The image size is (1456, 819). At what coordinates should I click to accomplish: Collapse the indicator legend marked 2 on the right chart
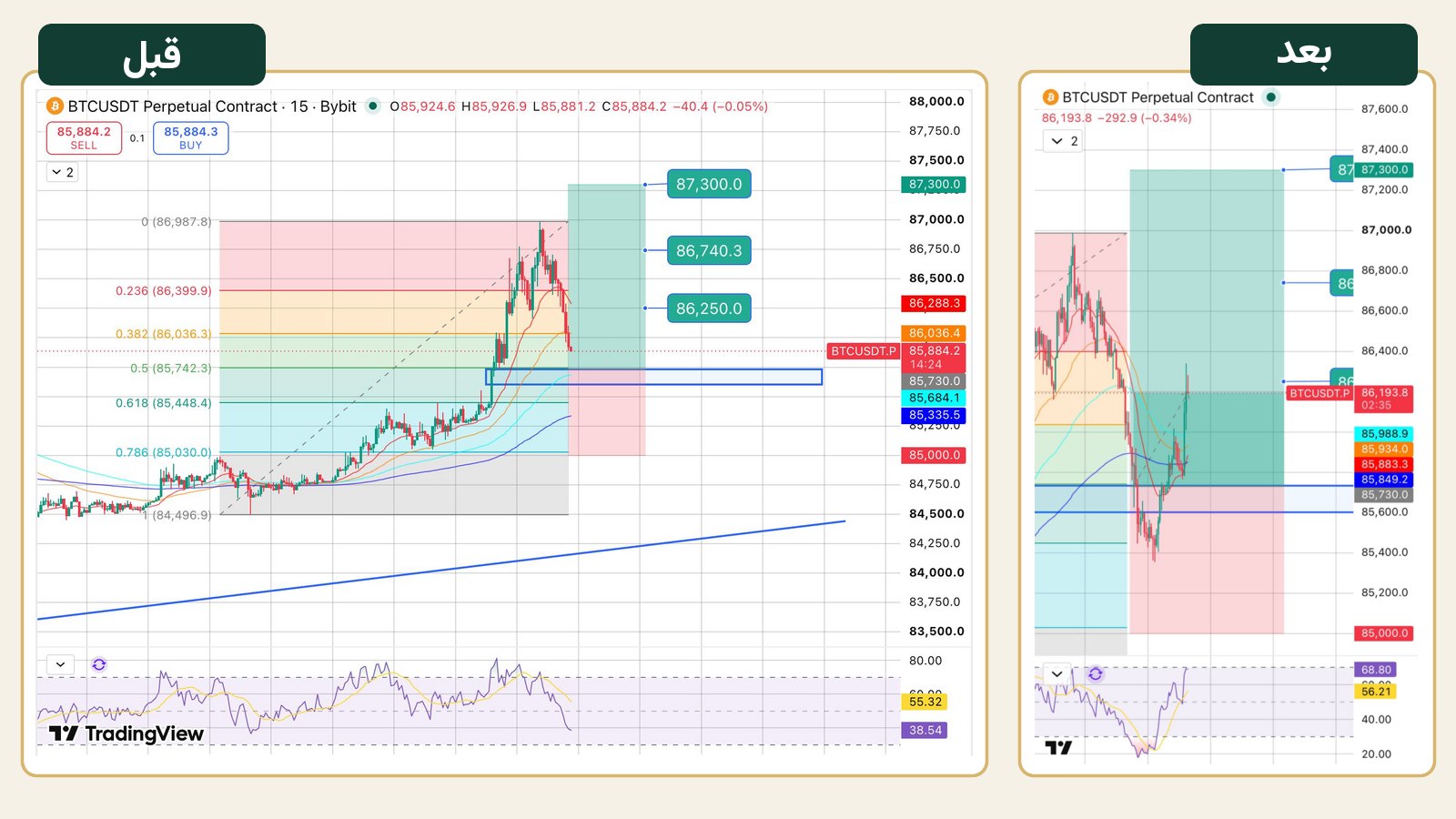[x=1063, y=141]
